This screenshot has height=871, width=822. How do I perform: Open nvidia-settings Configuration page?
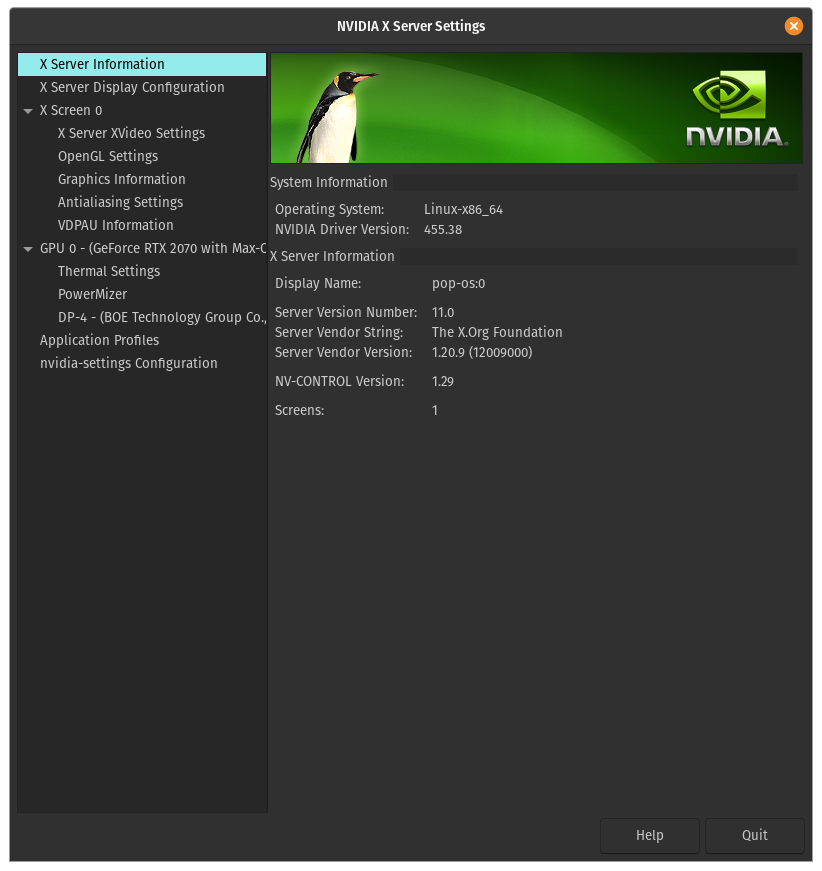coord(129,363)
